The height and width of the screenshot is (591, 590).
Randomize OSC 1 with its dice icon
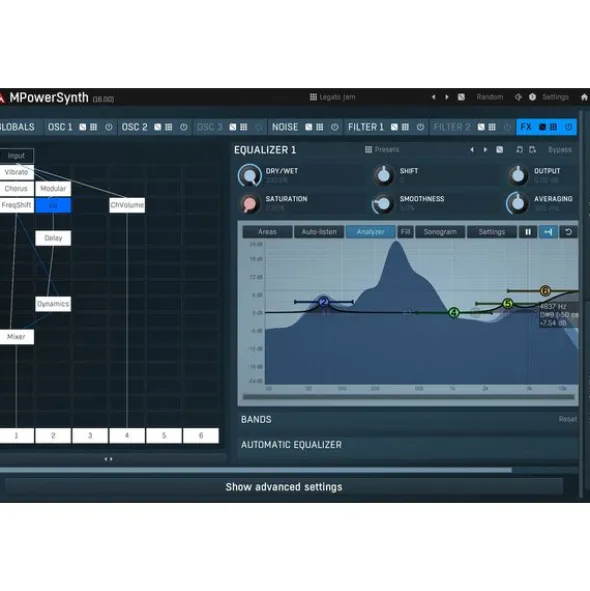[83, 127]
